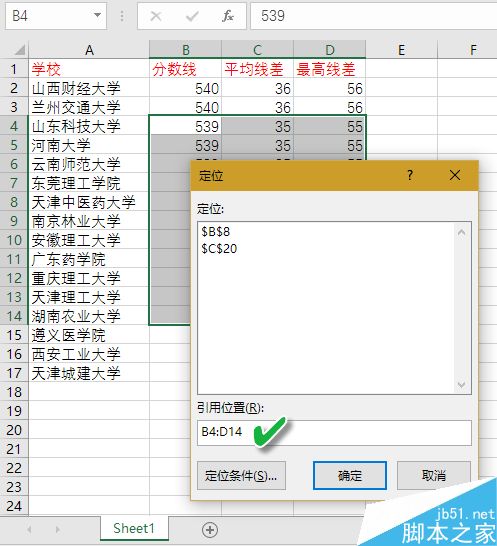Close the 定位 dialog with X
This screenshot has height=546, width=497.
[x=455, y=175]
